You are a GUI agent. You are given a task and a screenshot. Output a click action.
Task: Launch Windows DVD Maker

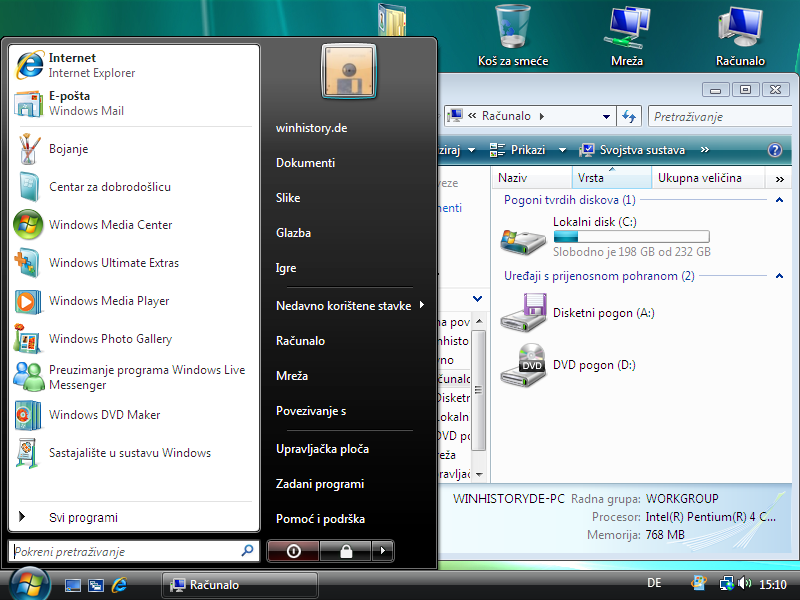(134, 415)
